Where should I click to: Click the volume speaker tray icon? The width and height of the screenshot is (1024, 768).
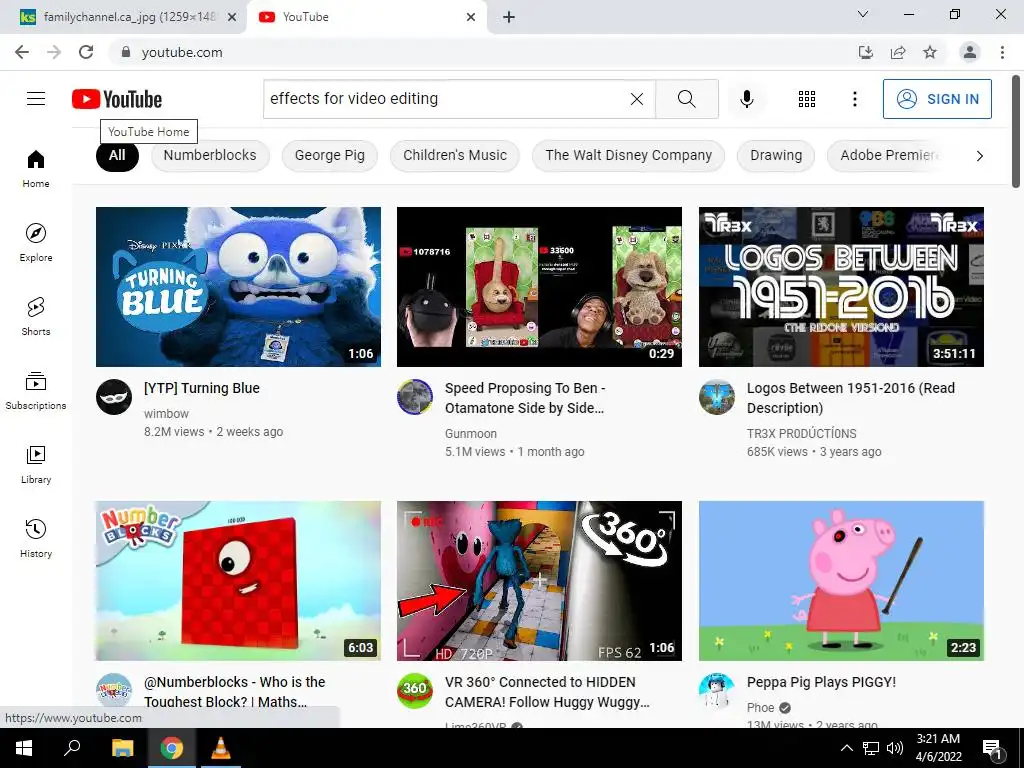click(x=895, y=748)
